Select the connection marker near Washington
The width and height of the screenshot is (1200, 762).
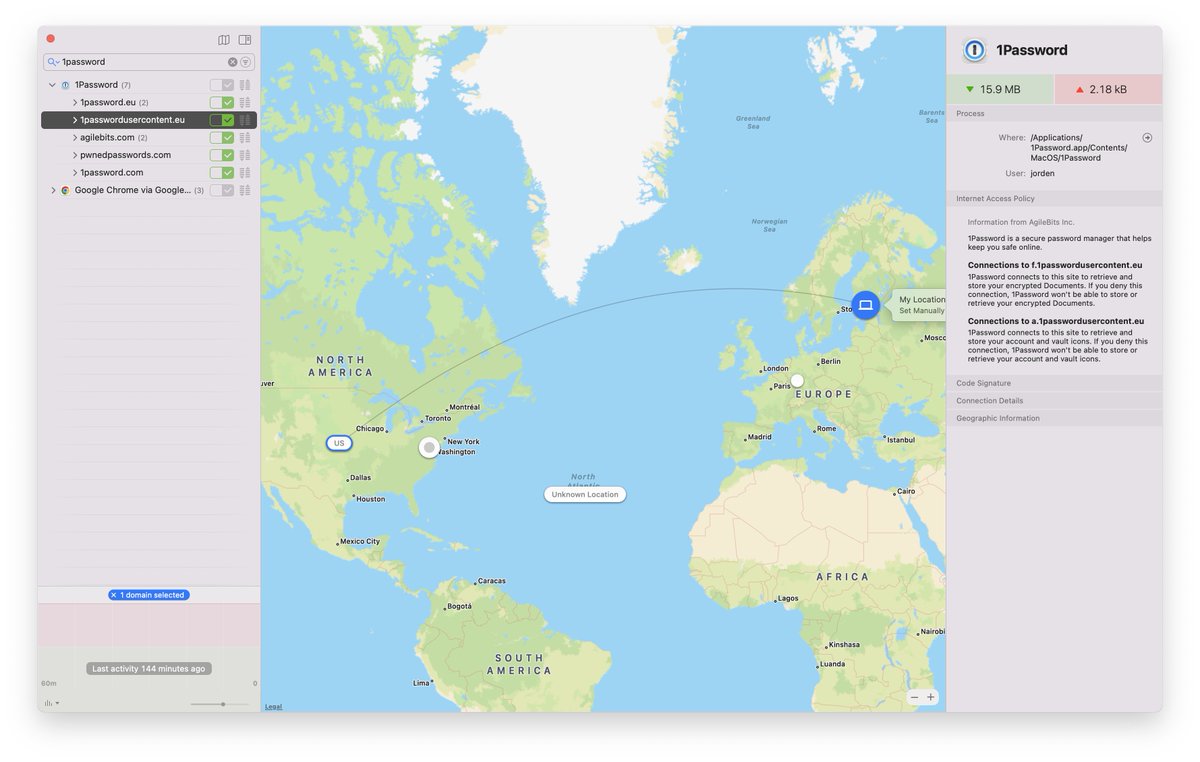point(430,447)
